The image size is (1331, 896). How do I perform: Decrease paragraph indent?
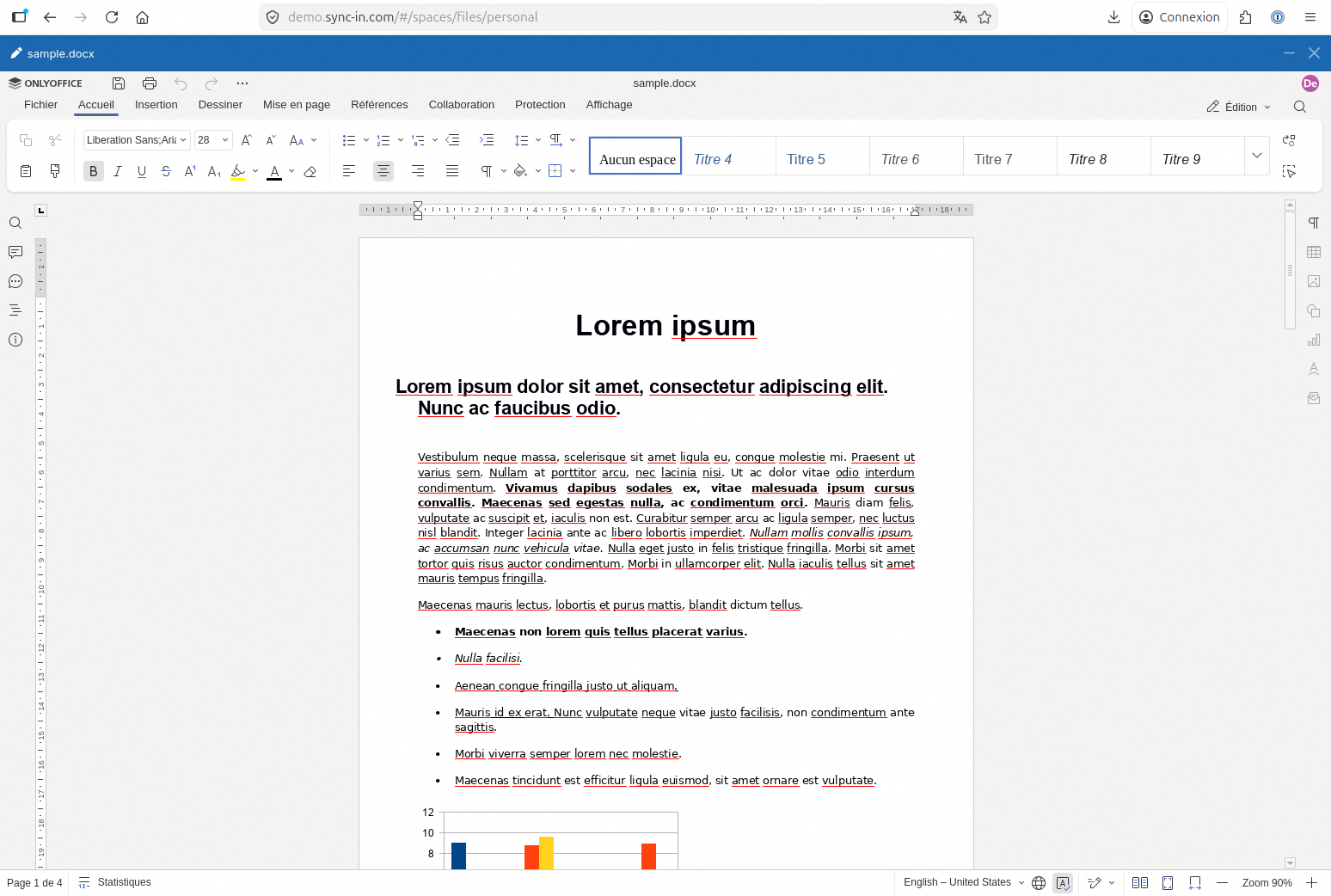coord(452,140)
